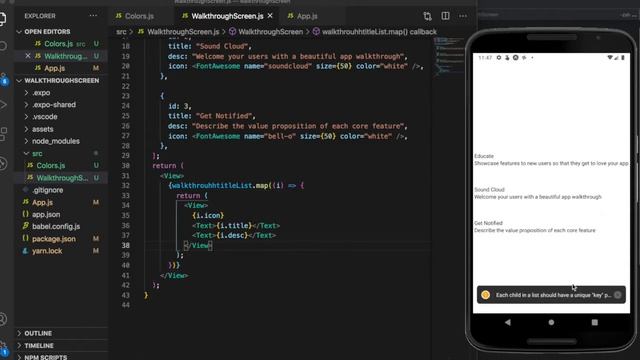Click 'Get Notified' text in emulator
The height and width of the screenshot is (360, 640).
488,223
